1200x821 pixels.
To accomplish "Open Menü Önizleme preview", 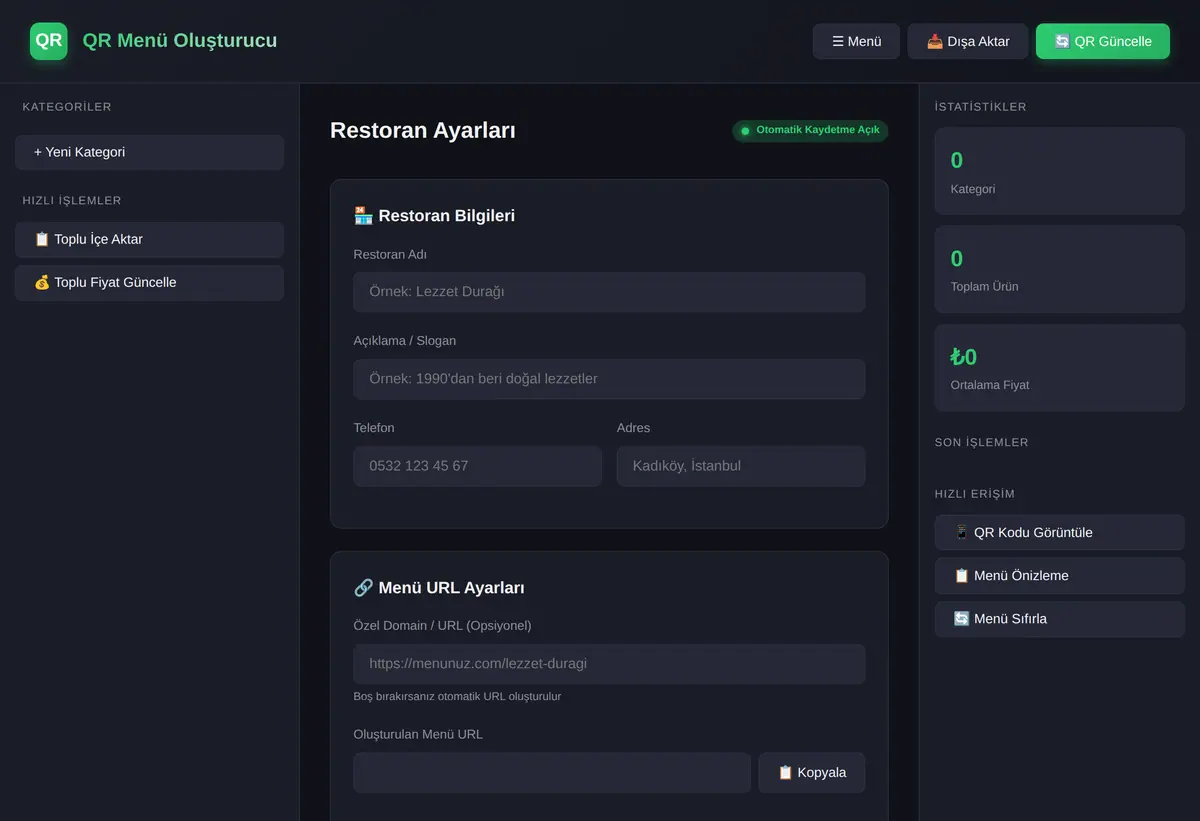I will pyautogui.click(x=1060, y=575).
